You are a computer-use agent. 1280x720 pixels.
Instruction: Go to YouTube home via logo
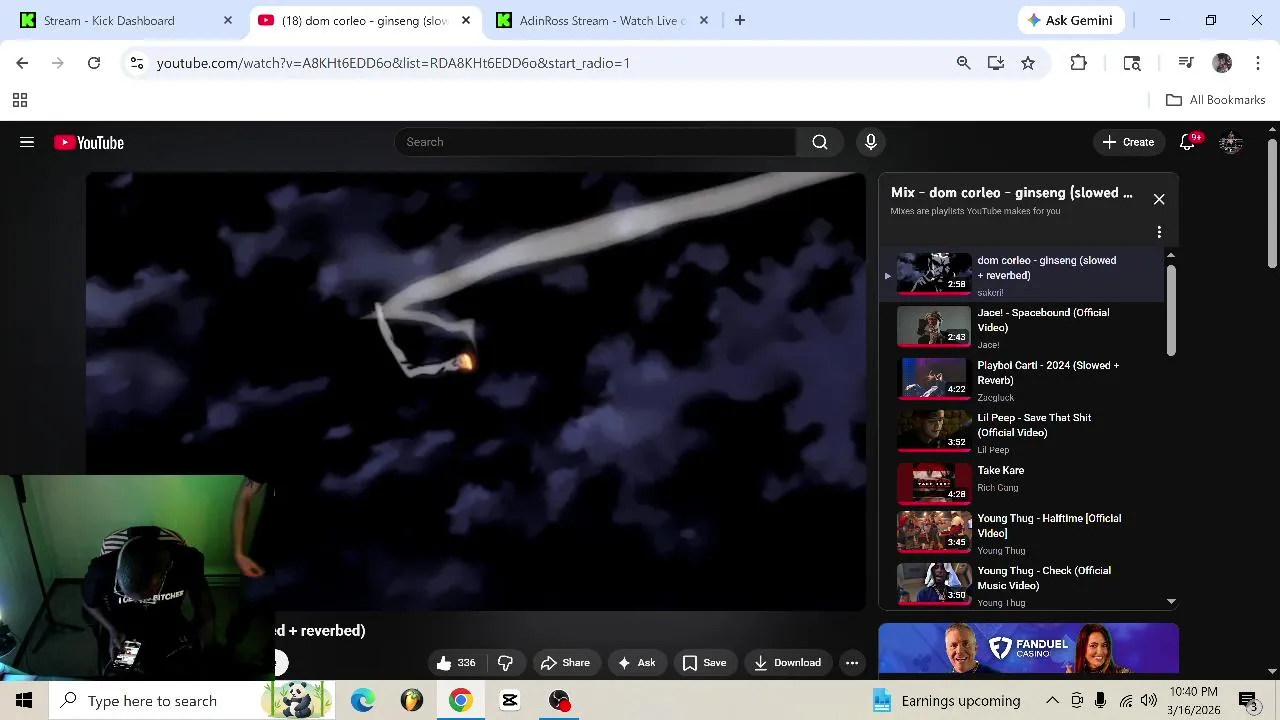coord(89,143)
